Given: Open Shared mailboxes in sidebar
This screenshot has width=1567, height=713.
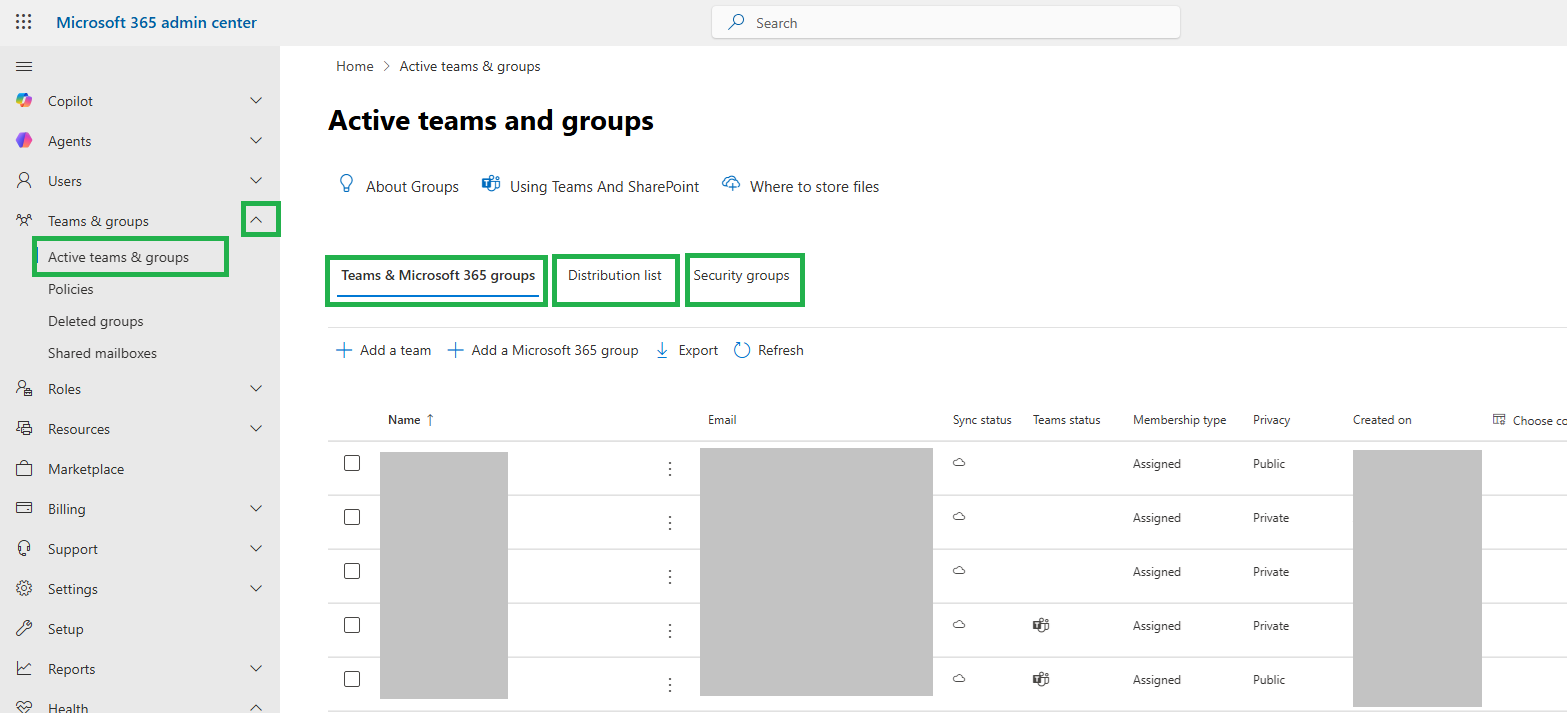Looking at the screenshot, I should (x=102, y=353).
